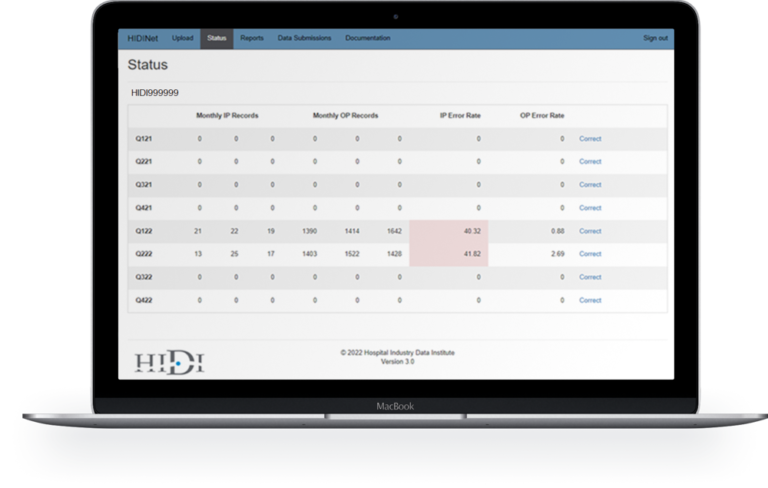Click Correct link for Q422

click(590, 300)
